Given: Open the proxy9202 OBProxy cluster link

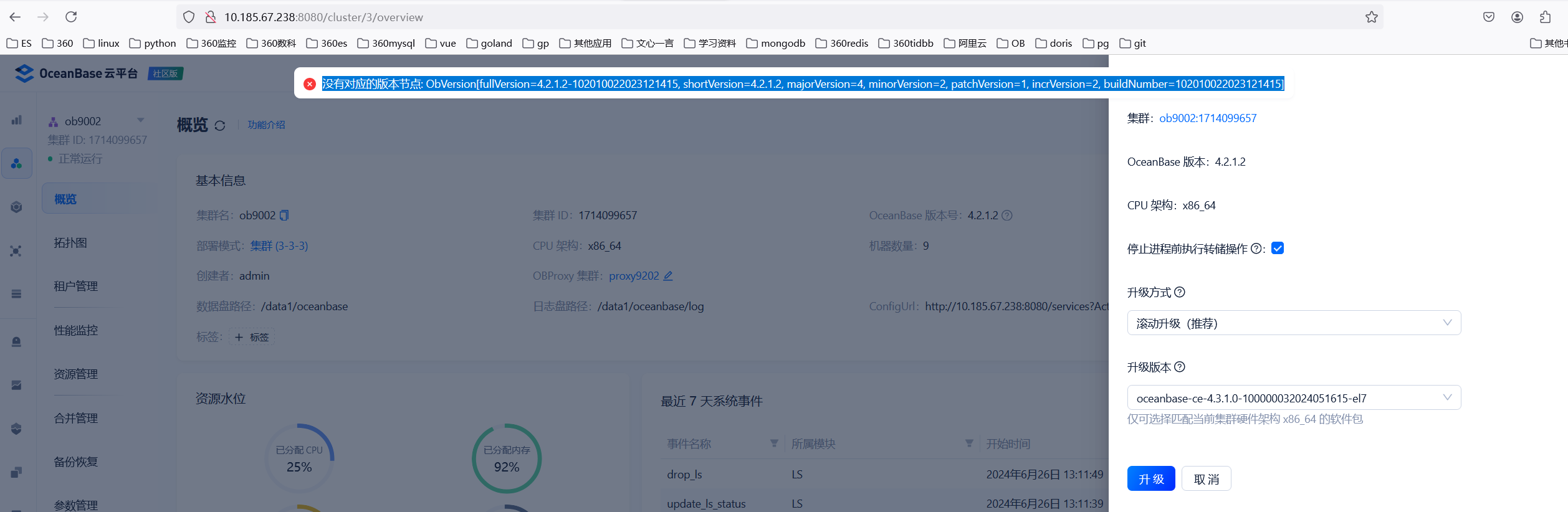Looking at the screenshot, I should pos(634,275).
